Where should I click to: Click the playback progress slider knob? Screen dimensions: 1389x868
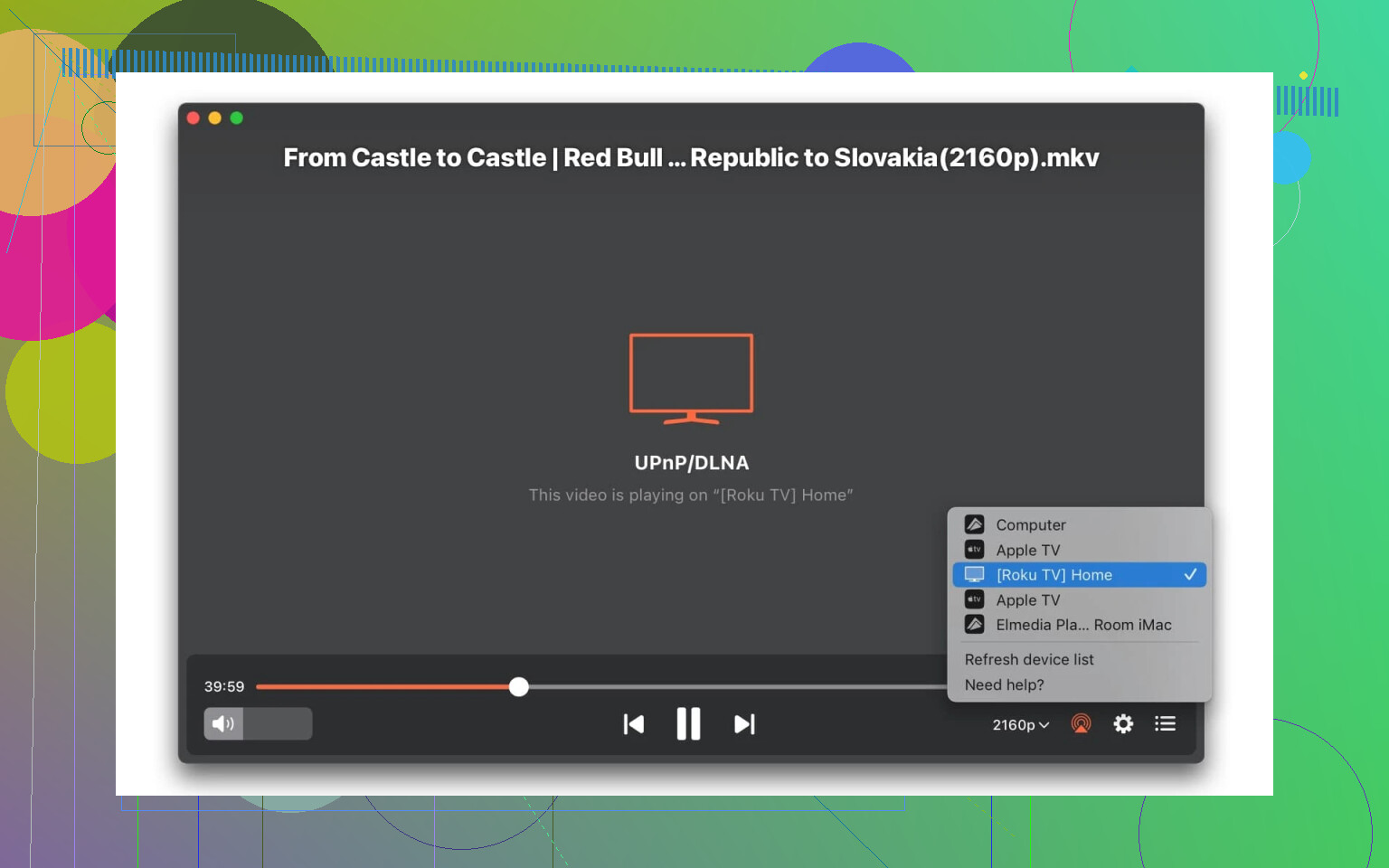(518, 687)
